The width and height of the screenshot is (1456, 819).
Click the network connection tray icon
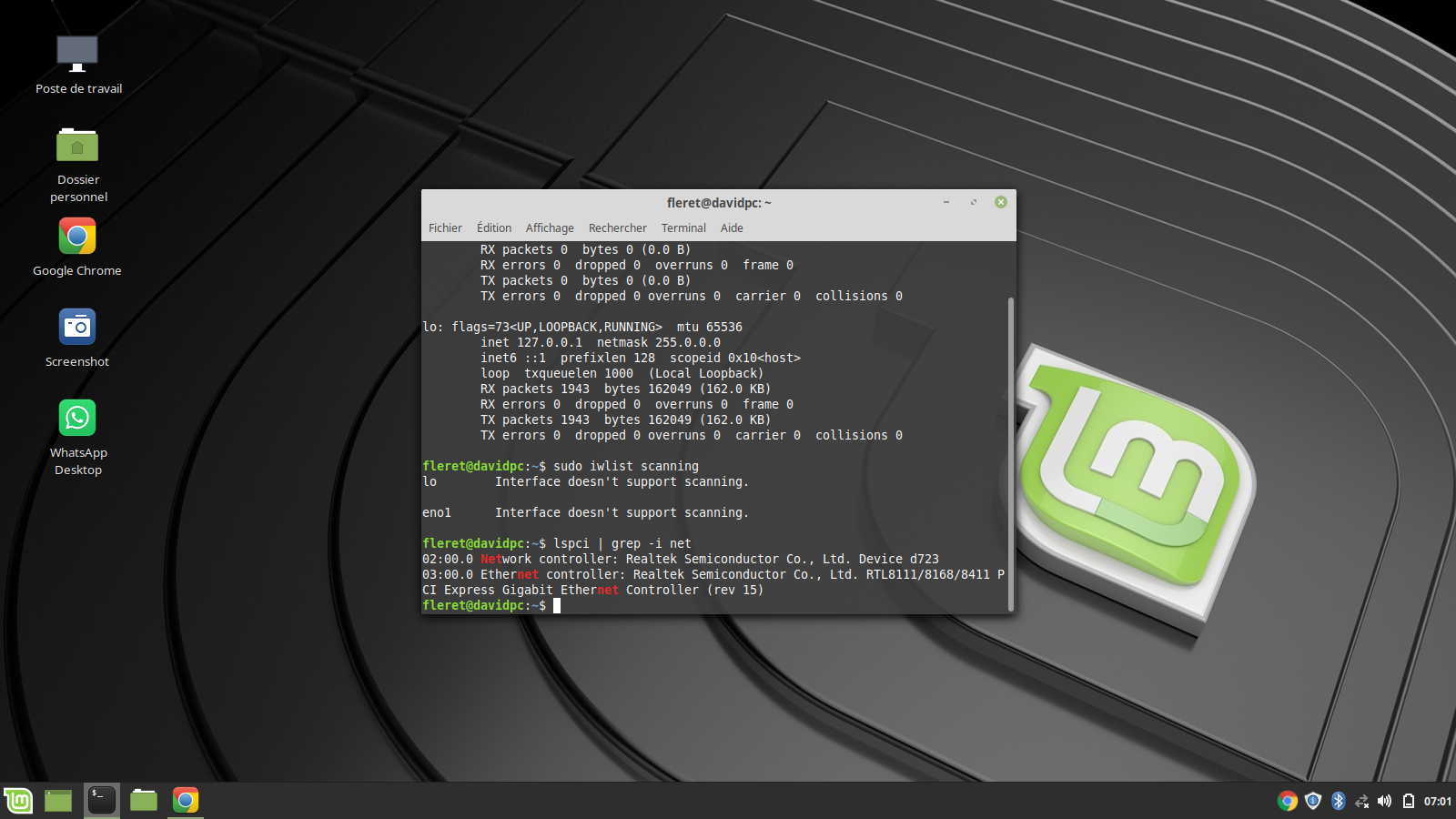click(x=1361, y=801)
